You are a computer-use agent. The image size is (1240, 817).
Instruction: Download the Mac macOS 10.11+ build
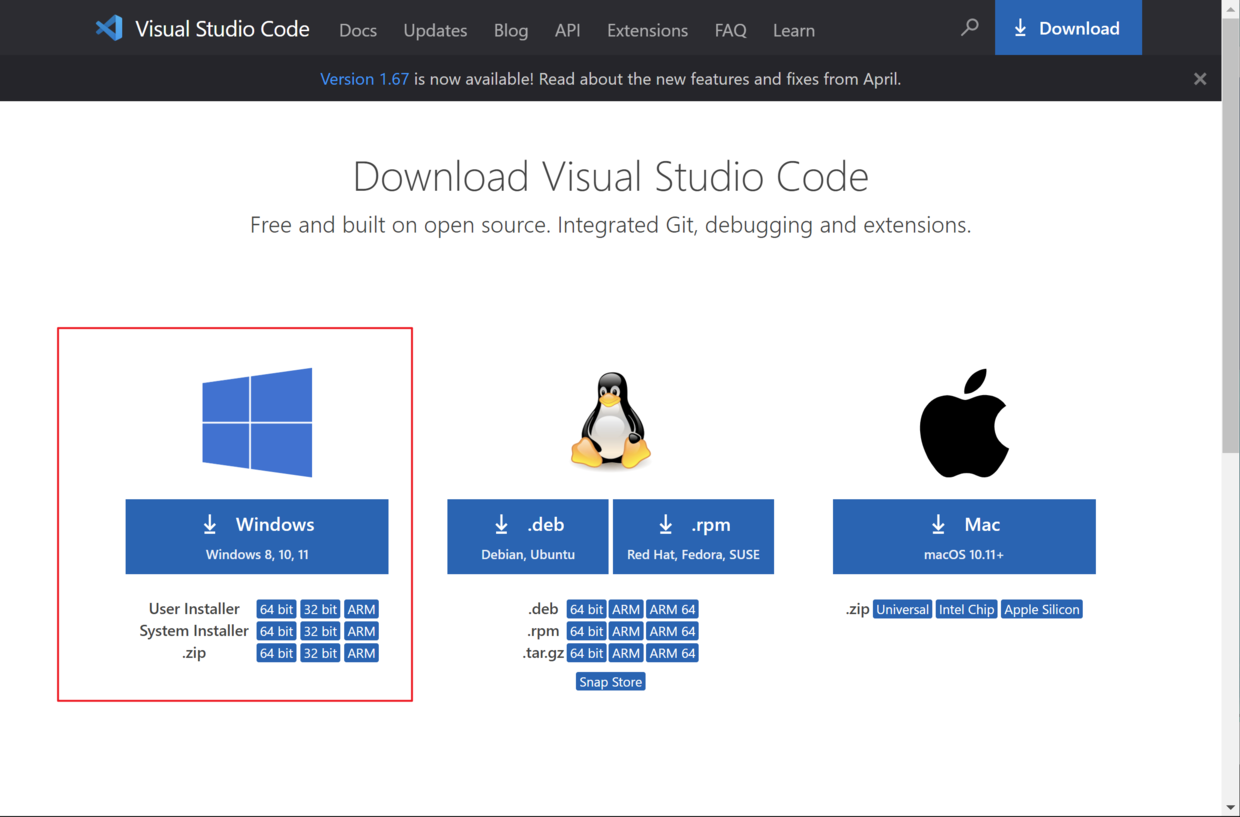click(964, 537)
